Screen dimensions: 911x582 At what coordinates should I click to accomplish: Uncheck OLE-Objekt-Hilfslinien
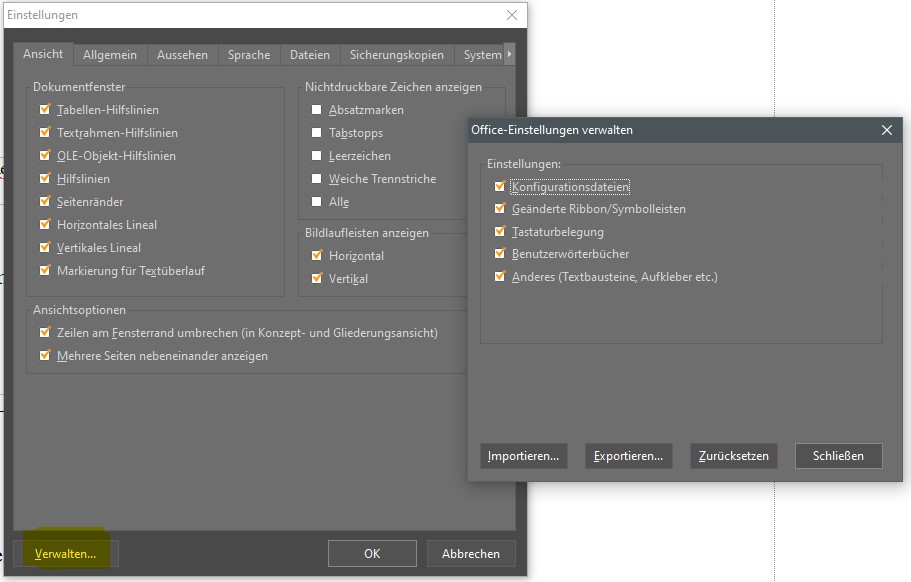coord(45,156)
